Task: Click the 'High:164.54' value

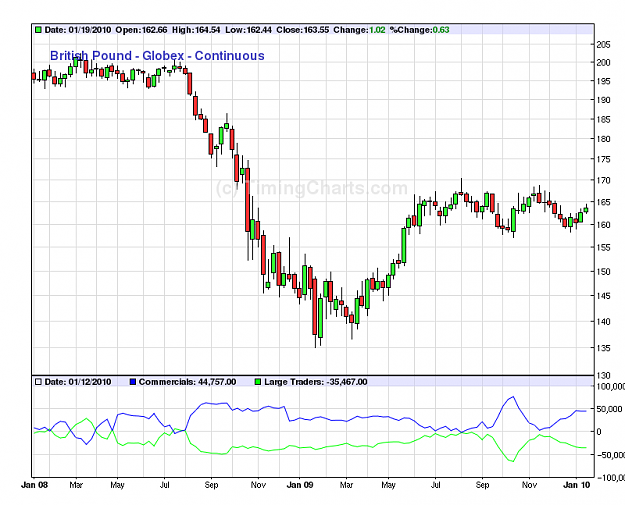Action: click(x=196, y=30)
